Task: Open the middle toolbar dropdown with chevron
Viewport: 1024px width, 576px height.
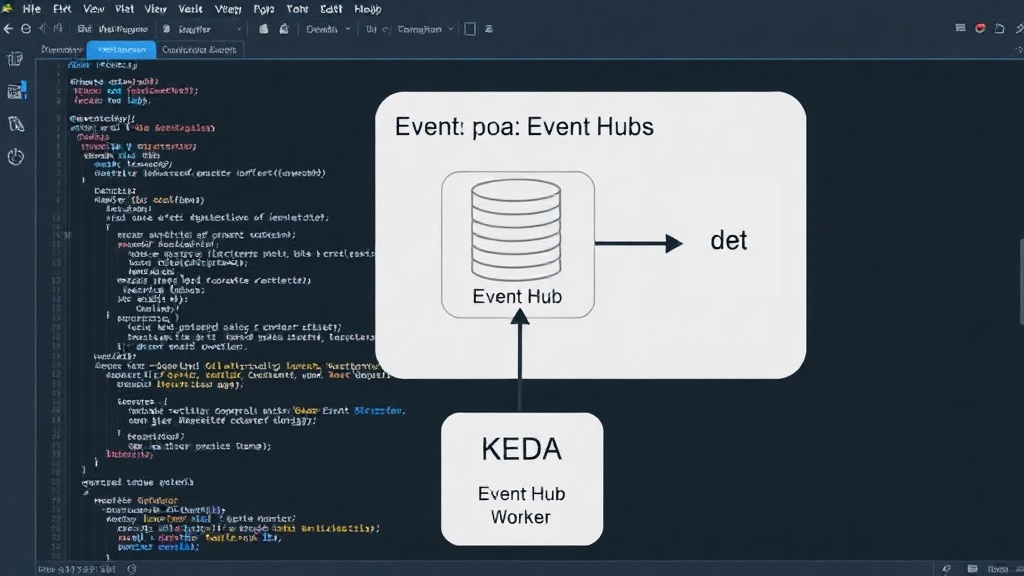Action: (x=328, y=29)
